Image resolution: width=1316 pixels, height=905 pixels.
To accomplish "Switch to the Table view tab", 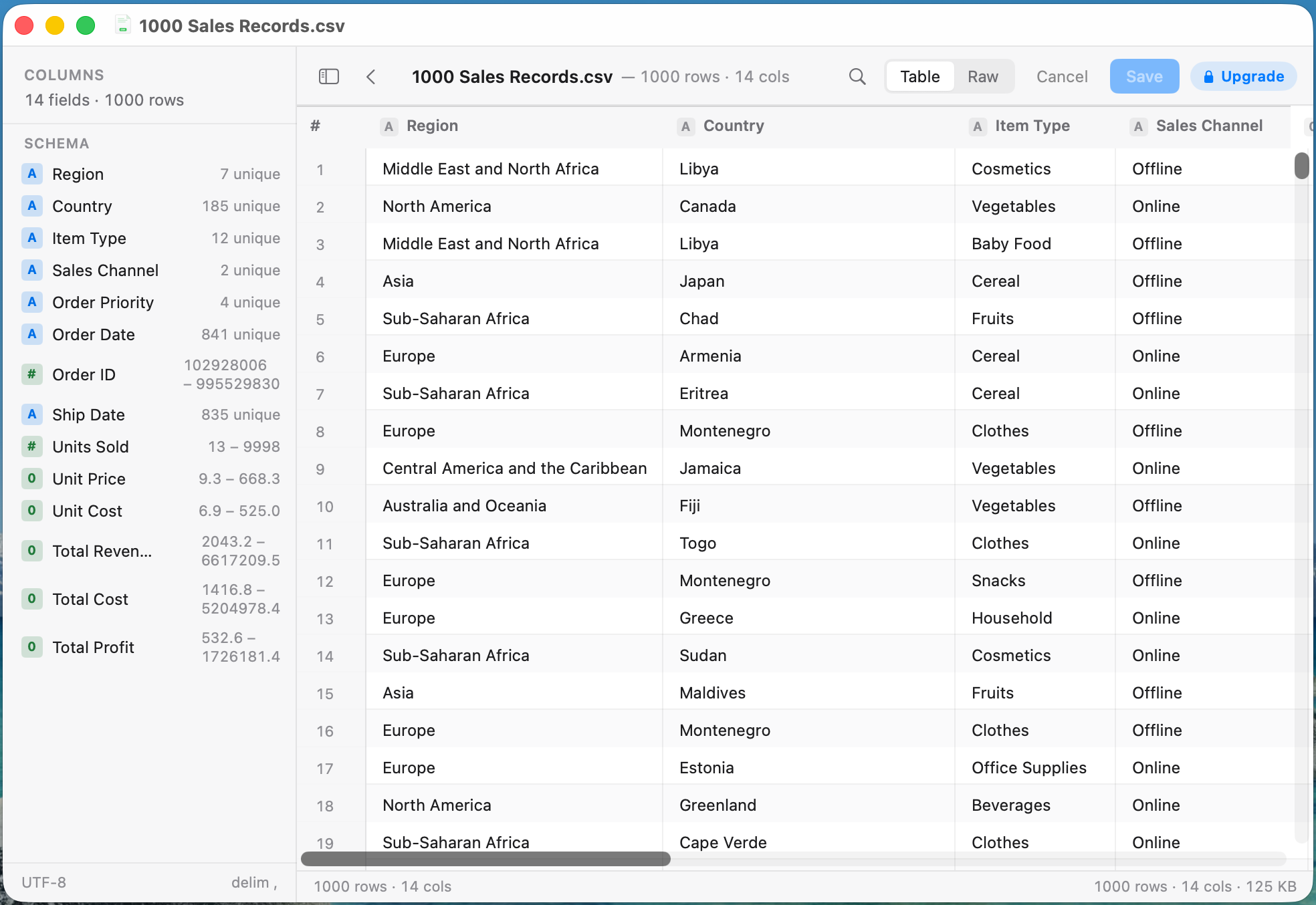I will click(919, 77).
